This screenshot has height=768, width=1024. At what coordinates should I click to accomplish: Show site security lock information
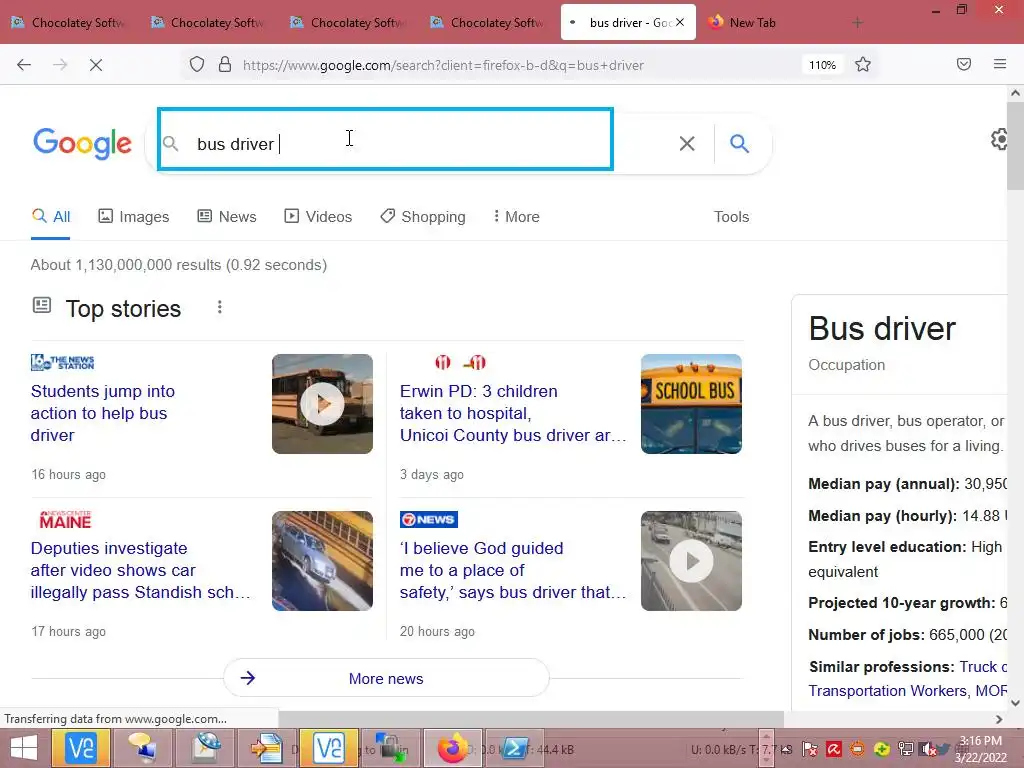point(225,65)
